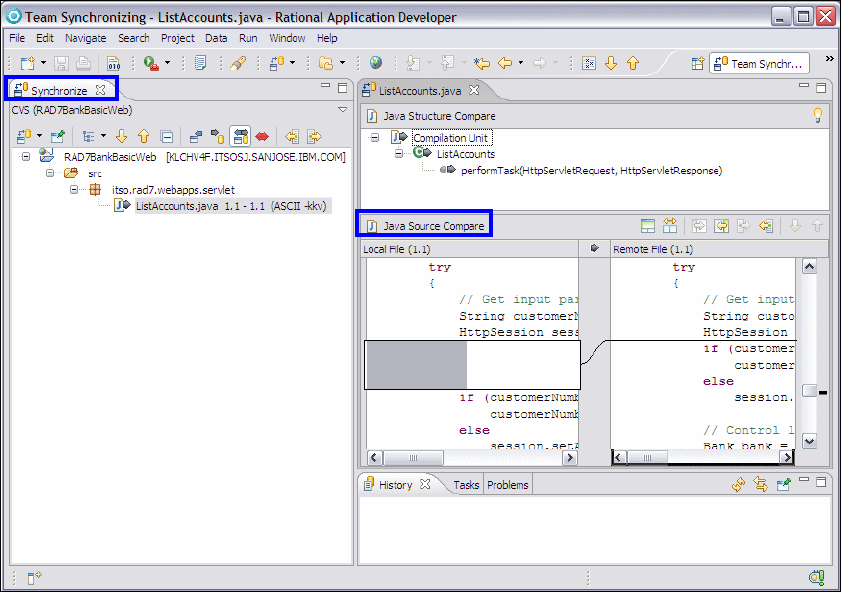Click the Open Perspective icon
The width and height of the screenshot is (841, 592).
[698, 63]
